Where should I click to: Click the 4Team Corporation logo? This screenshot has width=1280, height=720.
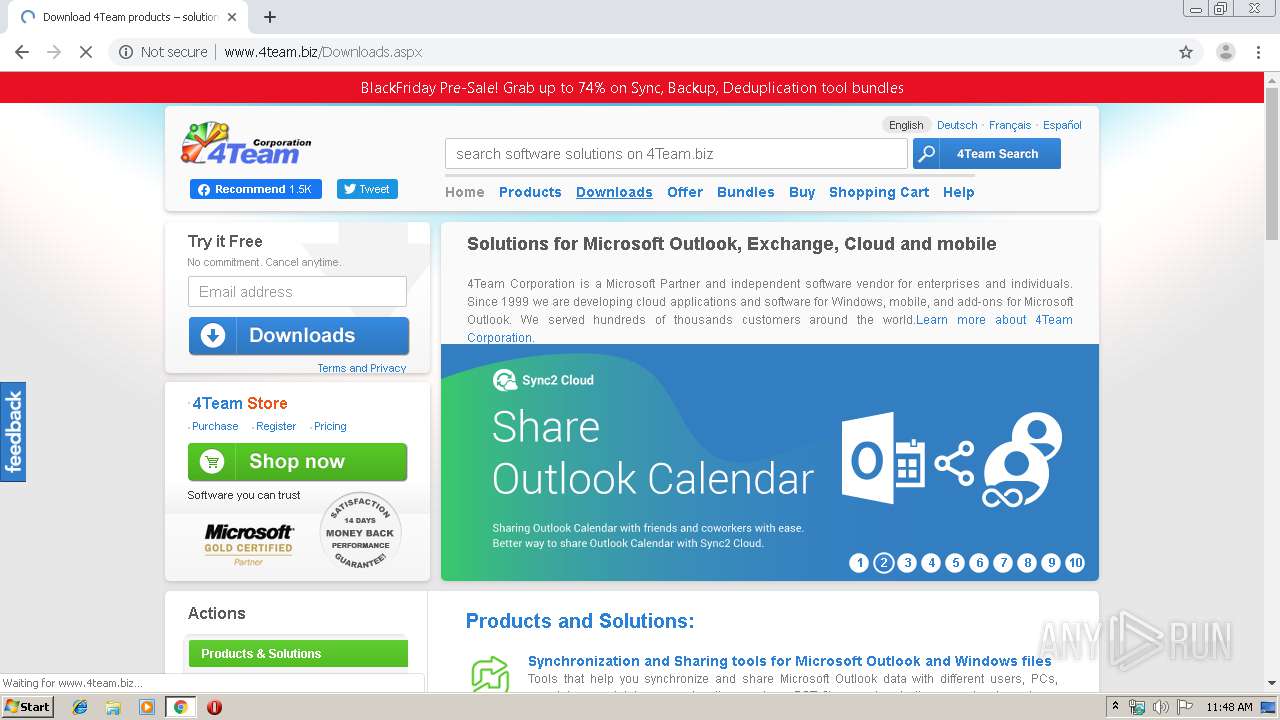(x=246, y=143)
